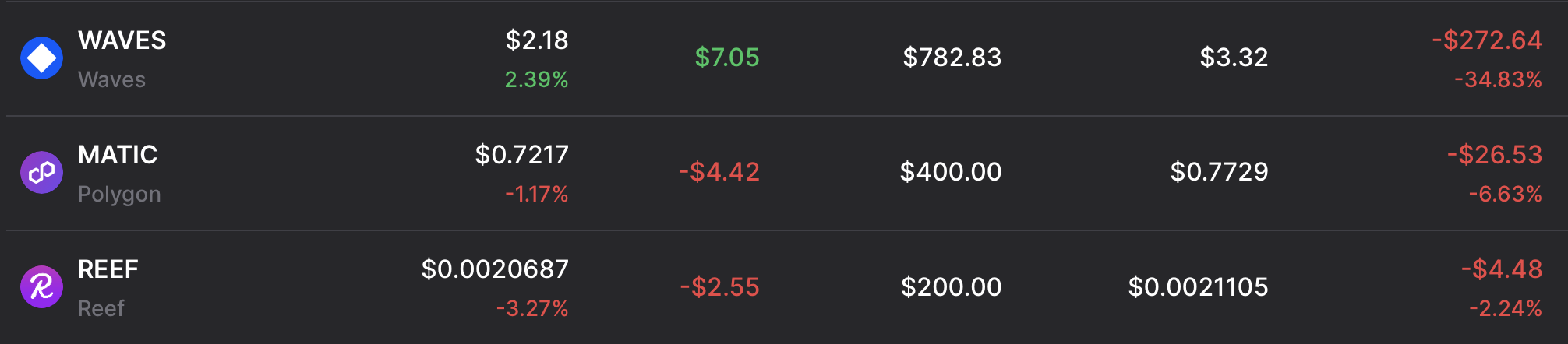The width and height of the screenshot is (1568, 344).
Task: Click the MATIC 24h loss -$4.42
Action: pyautogui.click(x=719, y=172)
